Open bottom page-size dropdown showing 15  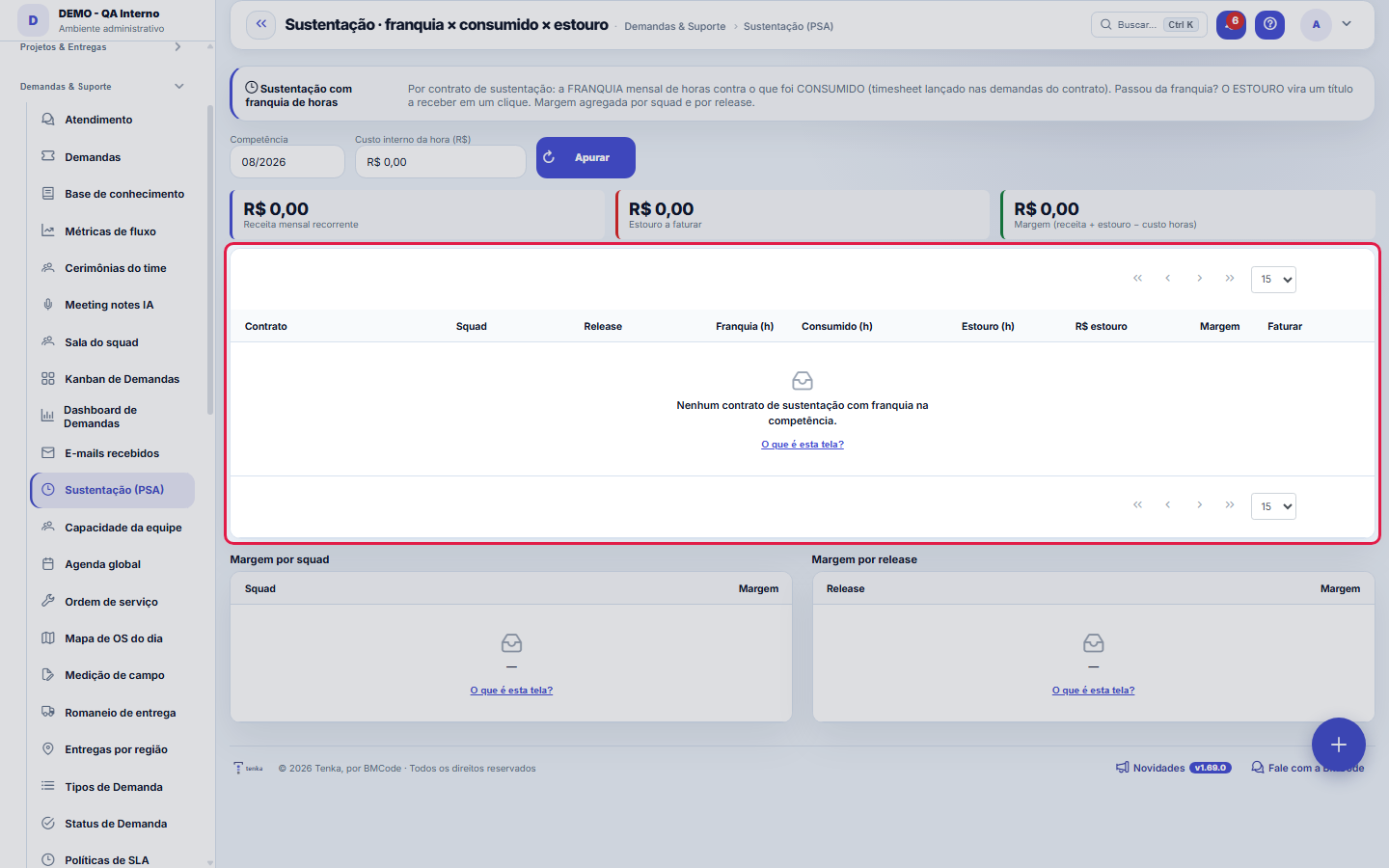pyautogui.click(x=1273, y=506)
